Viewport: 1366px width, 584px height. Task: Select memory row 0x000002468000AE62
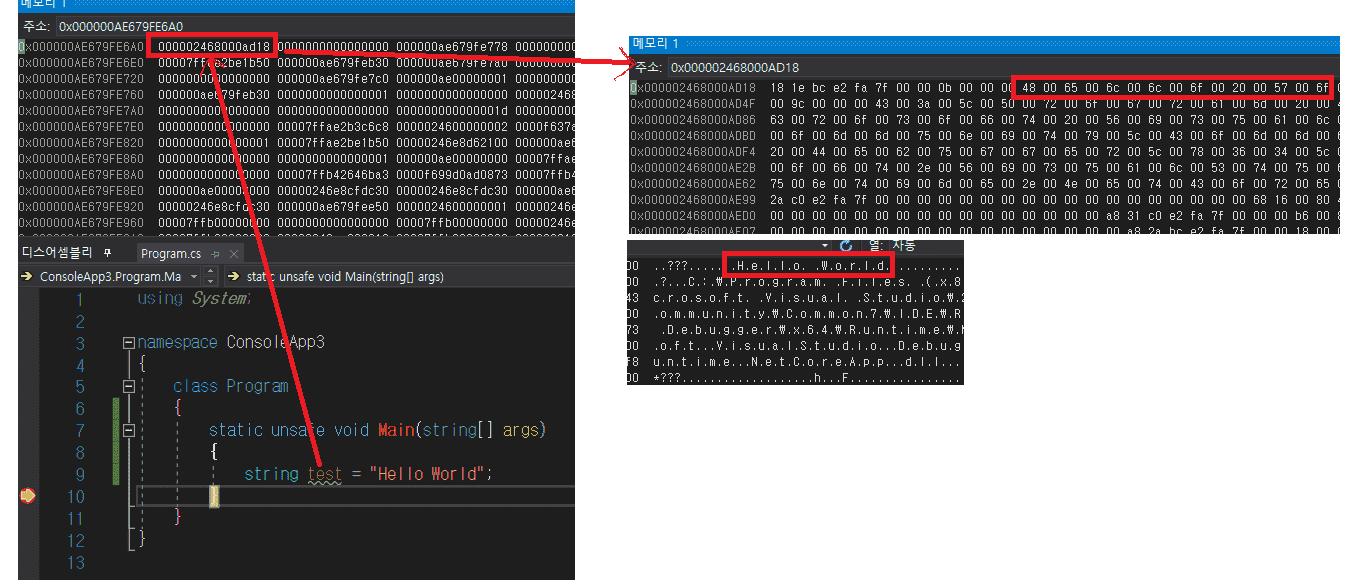pyautogui.click(x=984, y=183)
